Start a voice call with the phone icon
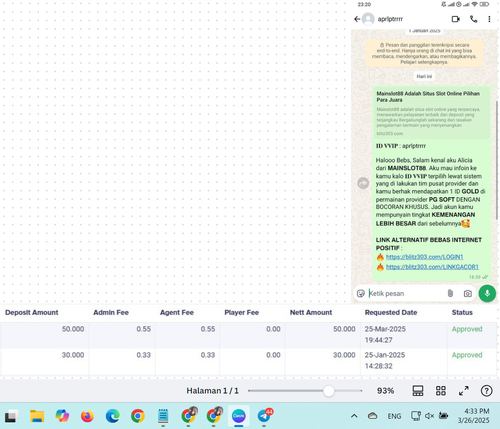The height and width of the screenshot is (429, 500). tap(473, 19)
